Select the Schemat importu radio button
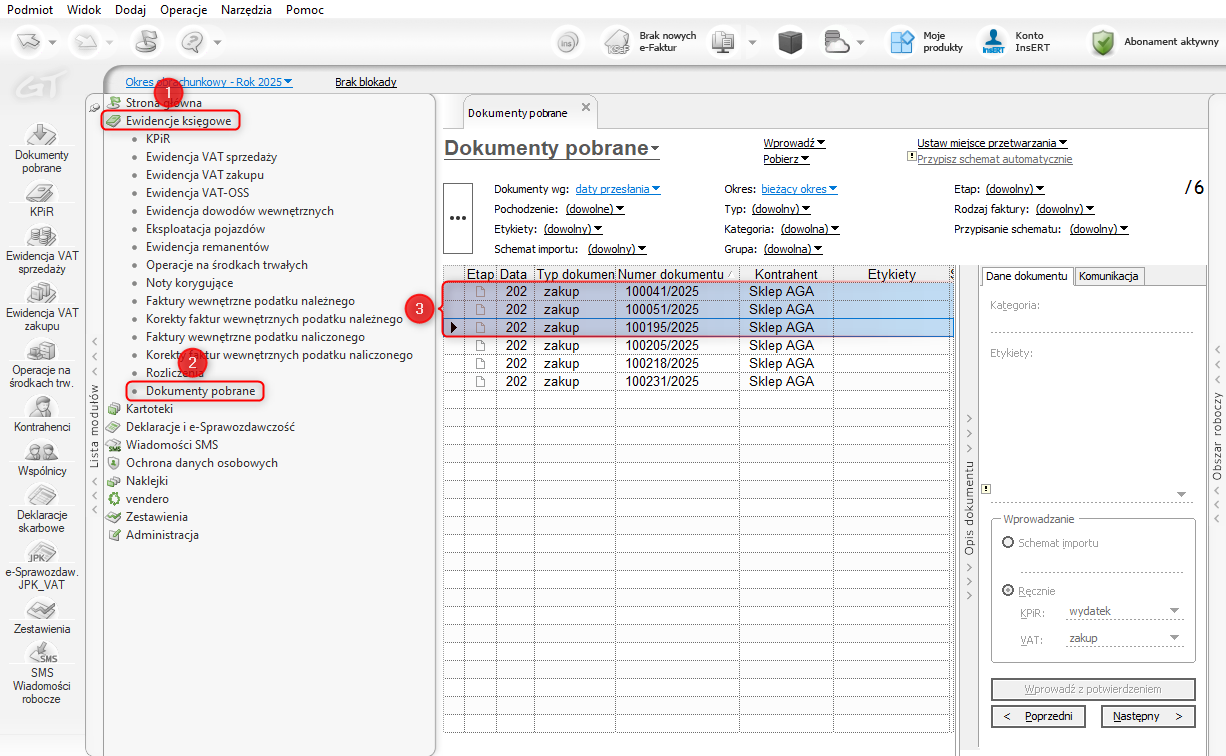 click(x=1008, y=542)
